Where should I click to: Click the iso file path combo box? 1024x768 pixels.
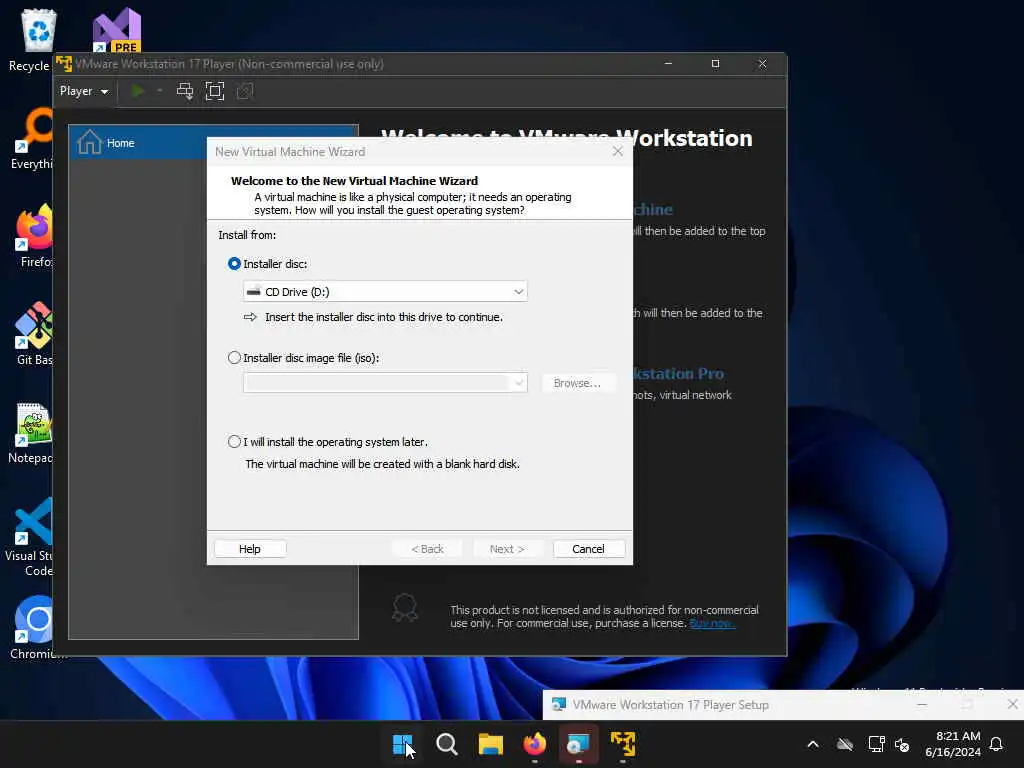385,383
